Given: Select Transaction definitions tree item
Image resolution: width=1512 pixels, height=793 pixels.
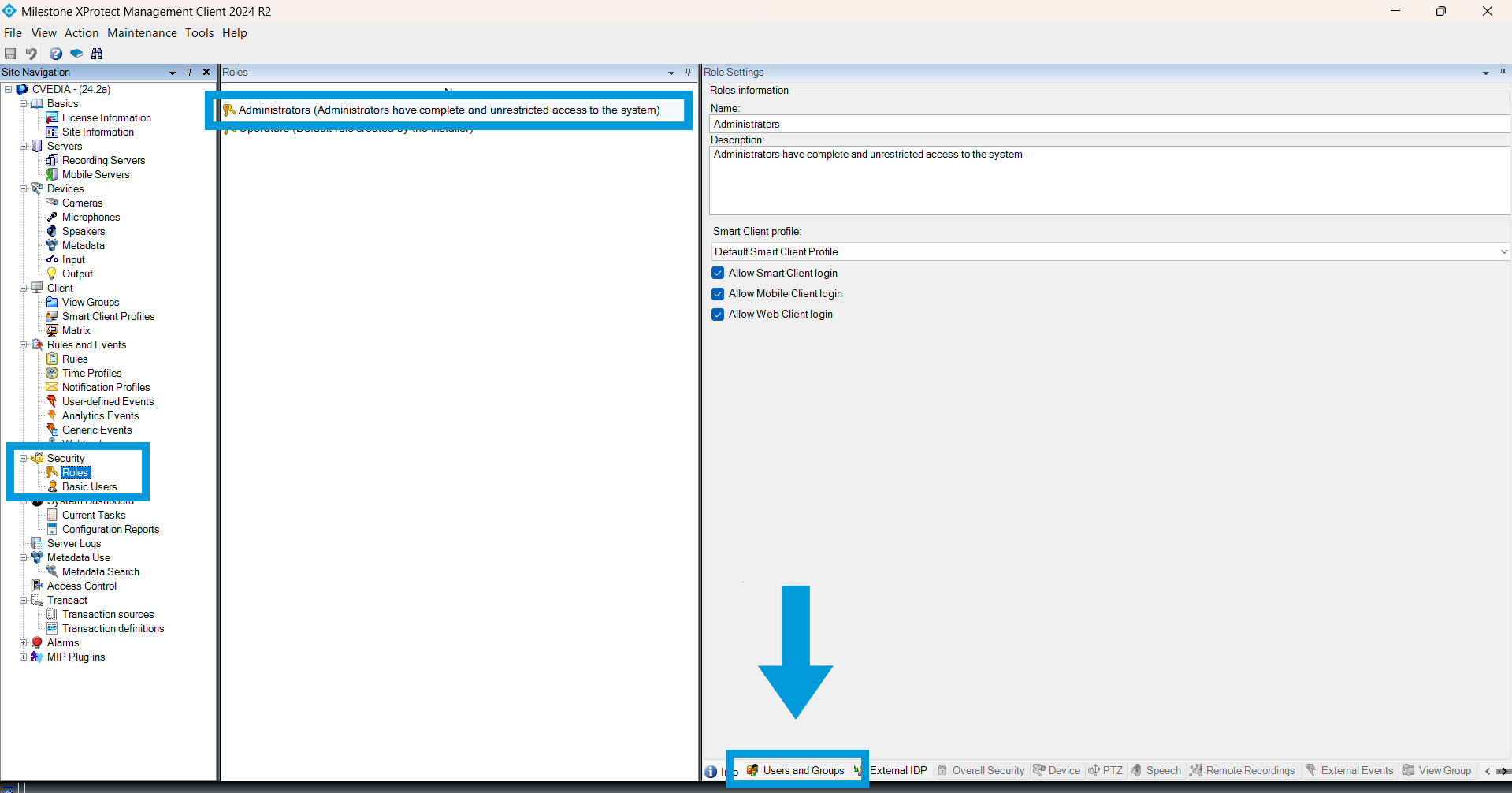Looking at the screenshot, I should coord(113,628).
